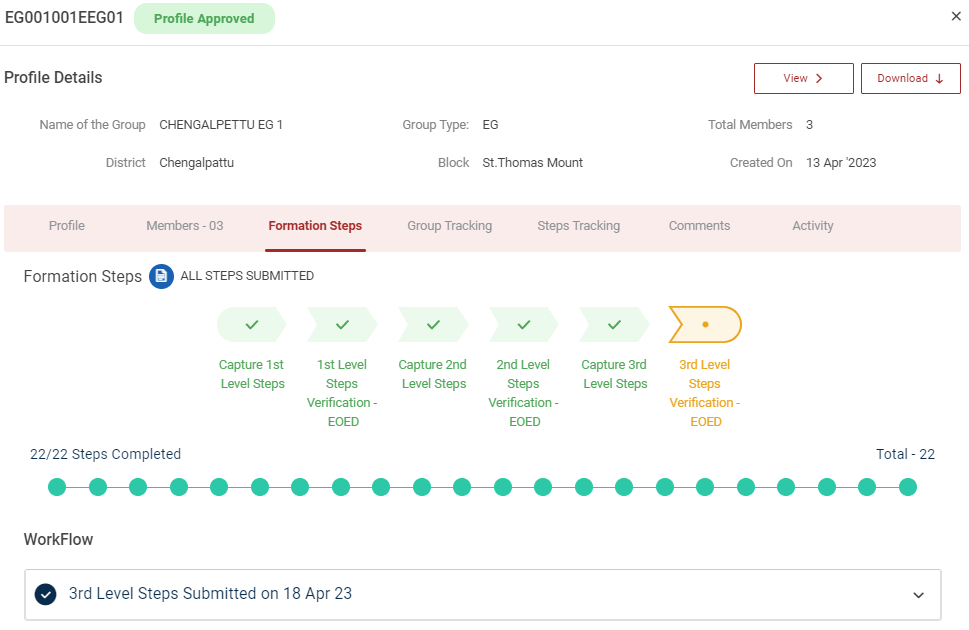Image resolution: width=969 pixels, height=630 pixels.
Task: Click the Capture 1st Level Steps checkmark arrow
Action: (252, 325)
